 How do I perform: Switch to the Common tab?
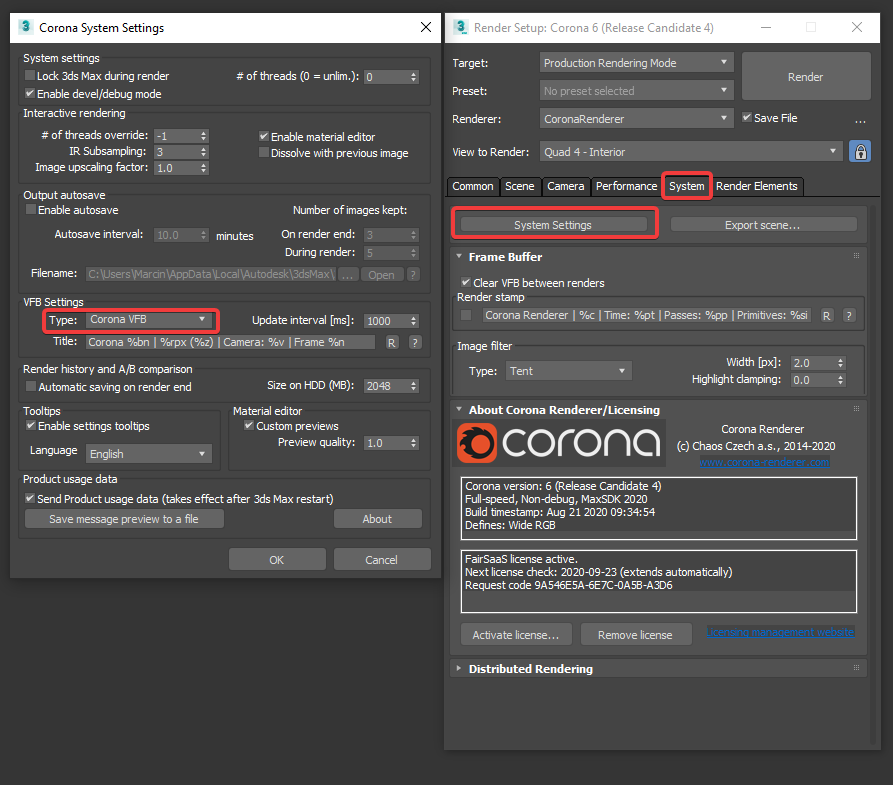(x=473, y=186)
